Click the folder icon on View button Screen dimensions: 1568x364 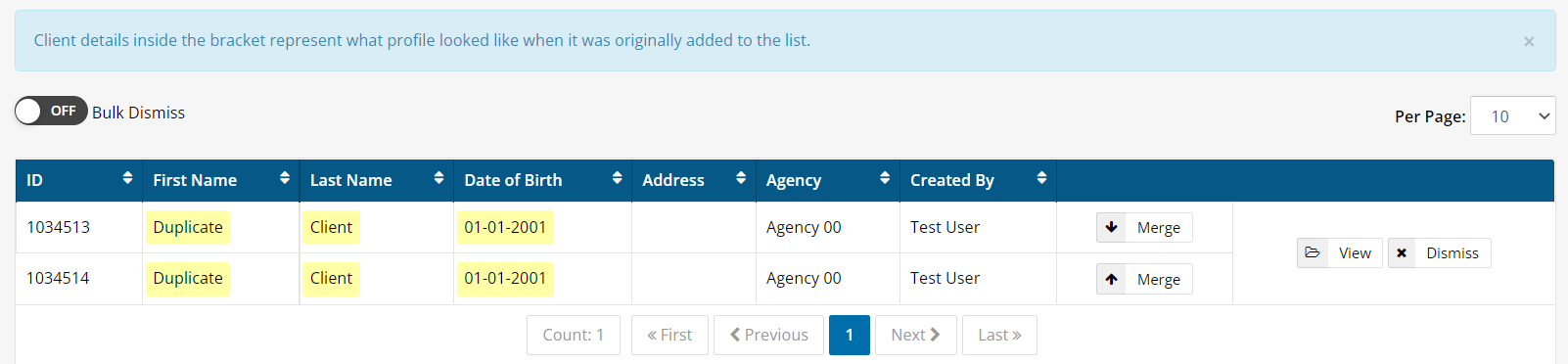coord(1313,252)
